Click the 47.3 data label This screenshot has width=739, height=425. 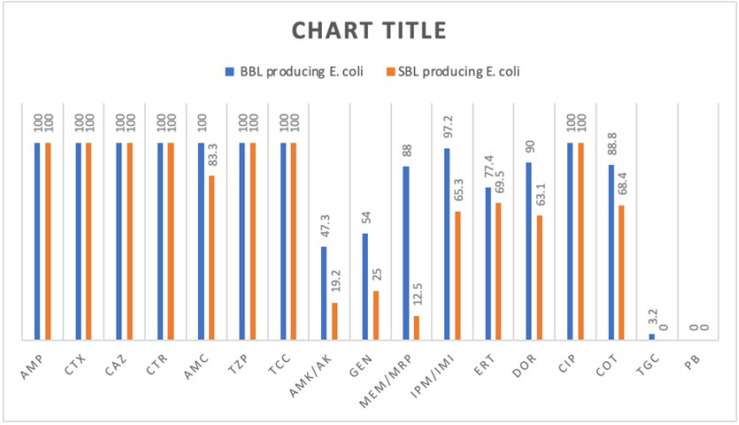point(324,227)
